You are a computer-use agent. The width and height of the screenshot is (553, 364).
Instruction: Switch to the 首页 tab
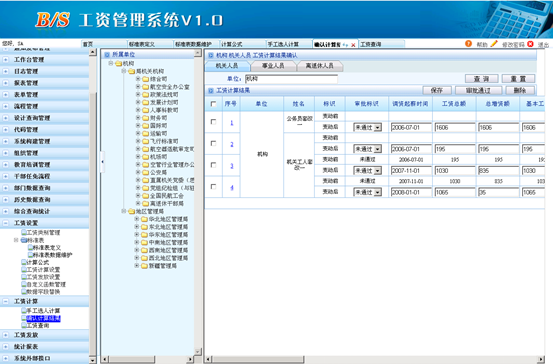[104, 44]
